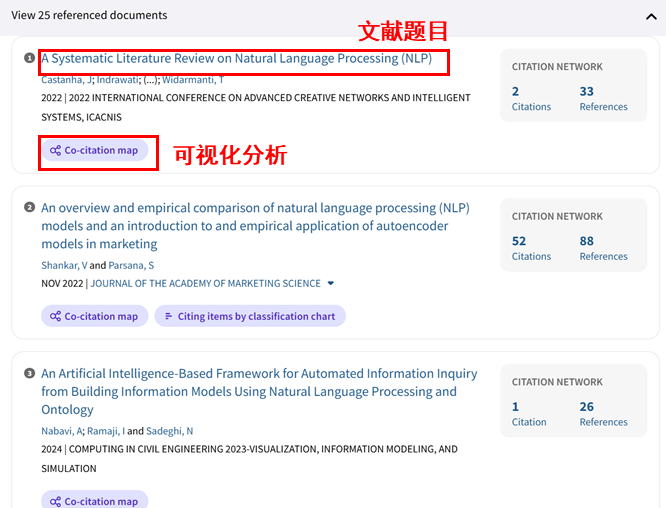View 88 References of second document

(x=603, y=248)
